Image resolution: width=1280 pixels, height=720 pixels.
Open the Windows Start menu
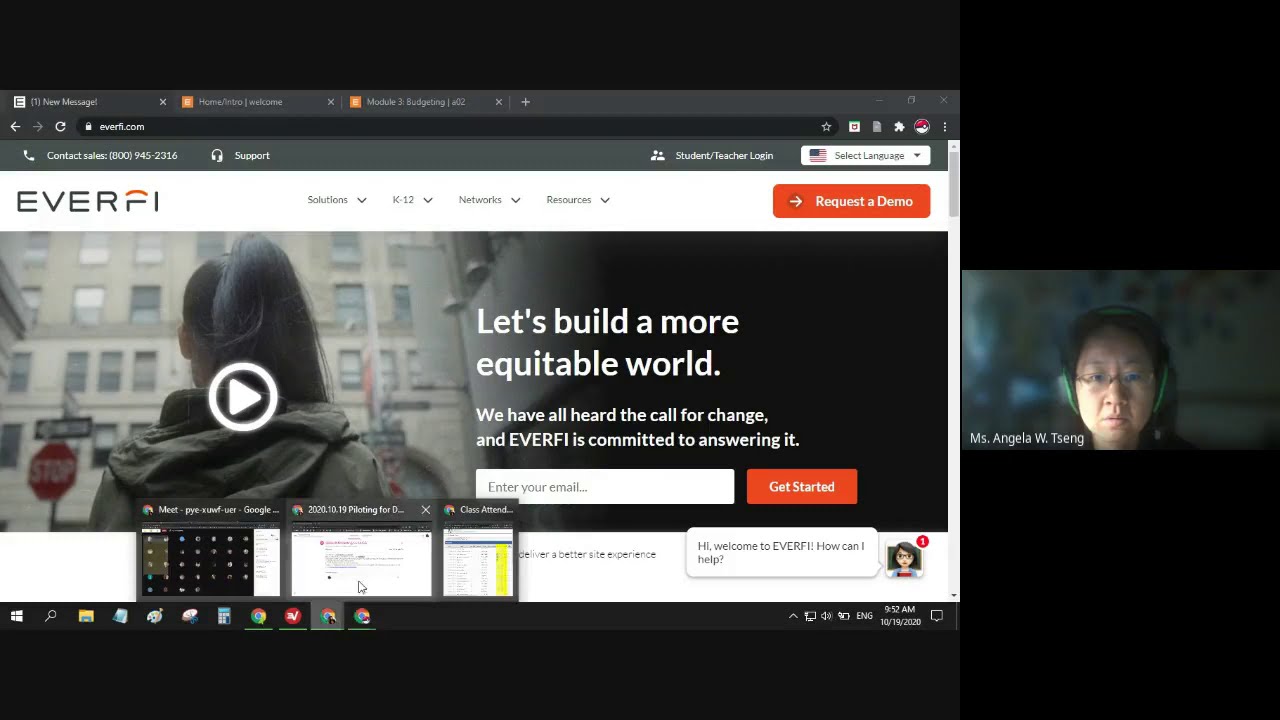tap(17, 616)
